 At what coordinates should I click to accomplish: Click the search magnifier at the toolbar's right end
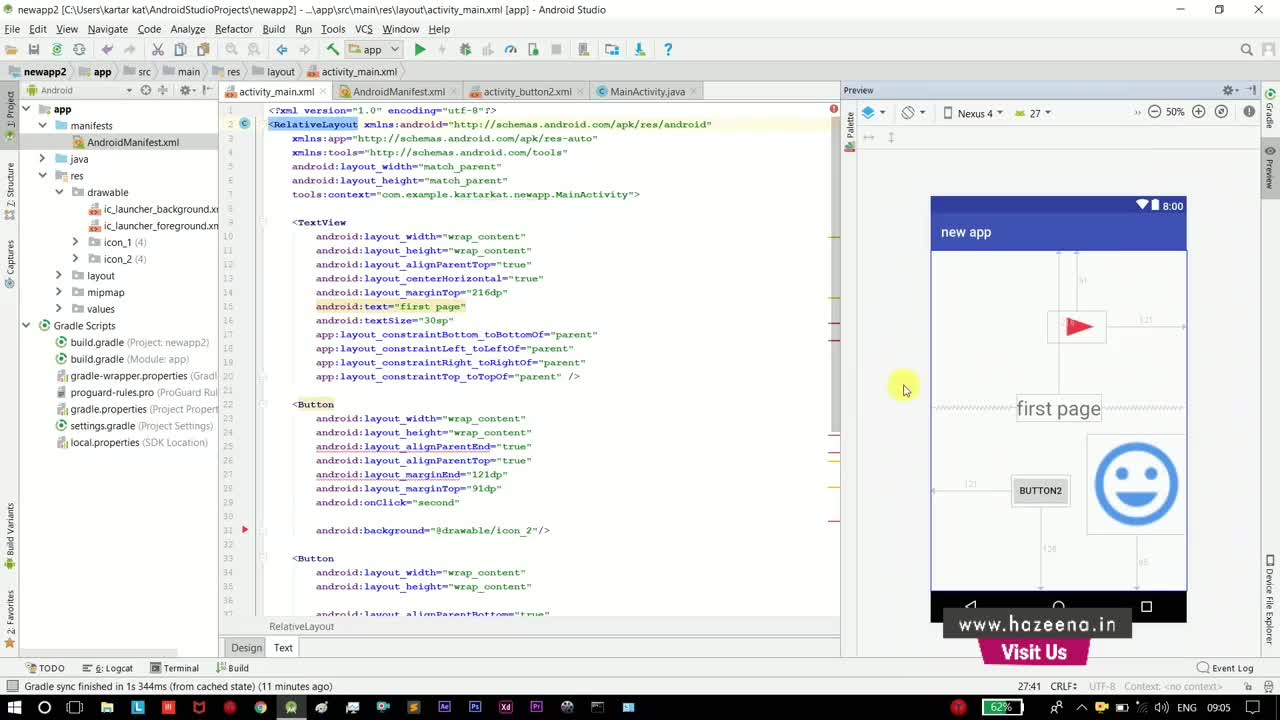pyautogui.click(x=1246, y=49)
